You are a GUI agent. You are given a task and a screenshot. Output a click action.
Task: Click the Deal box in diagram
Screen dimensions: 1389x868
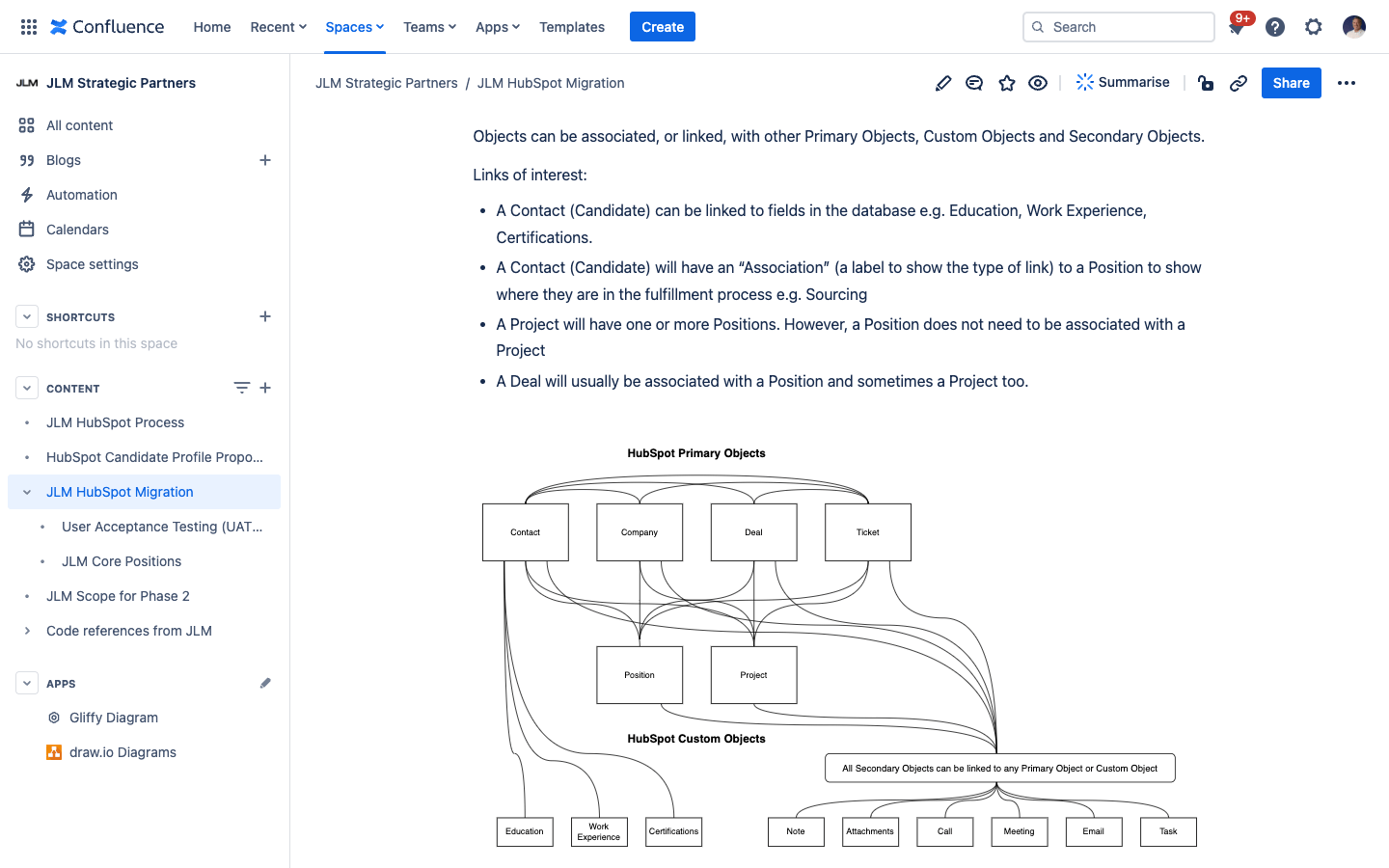click(x=754, y=532)
